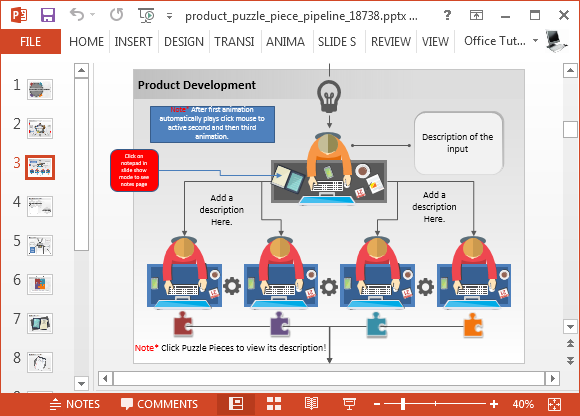Switch to the DESIGN ribbon tab
The width and height of the screenshot is (580, 416).
tap(184, 41)
